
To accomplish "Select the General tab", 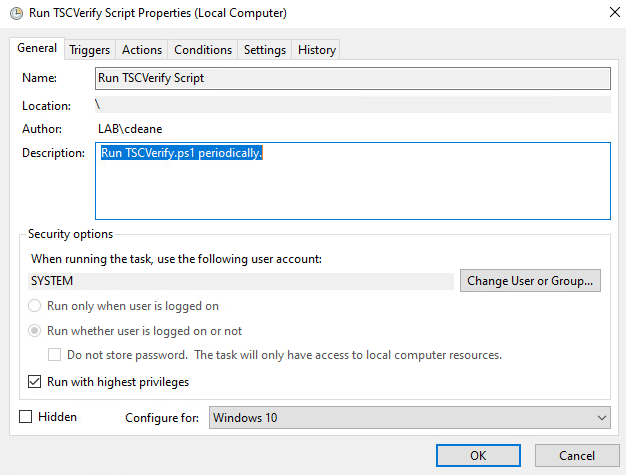I will click(x=37, y=48).
